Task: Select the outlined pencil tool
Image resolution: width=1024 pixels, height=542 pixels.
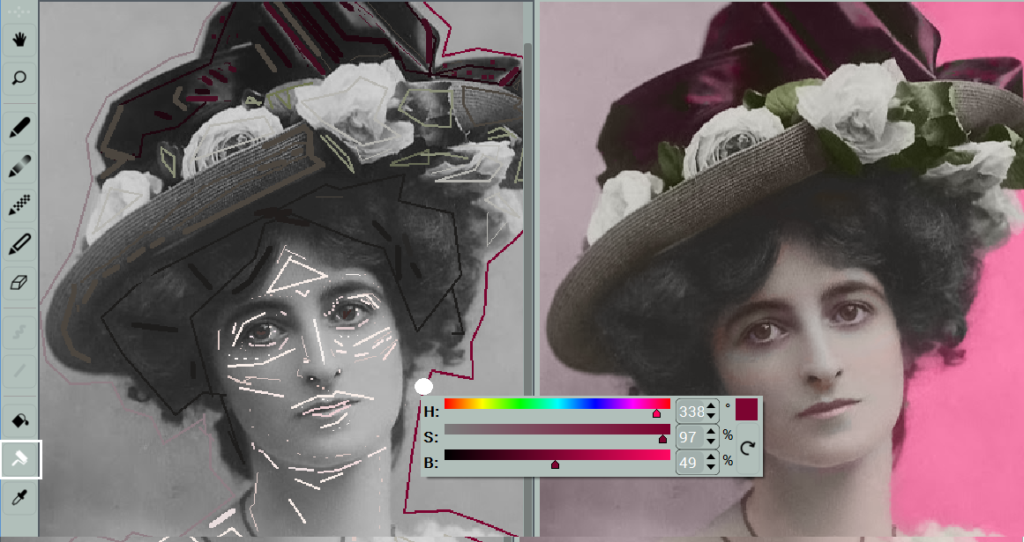Action: pos(20,244)
